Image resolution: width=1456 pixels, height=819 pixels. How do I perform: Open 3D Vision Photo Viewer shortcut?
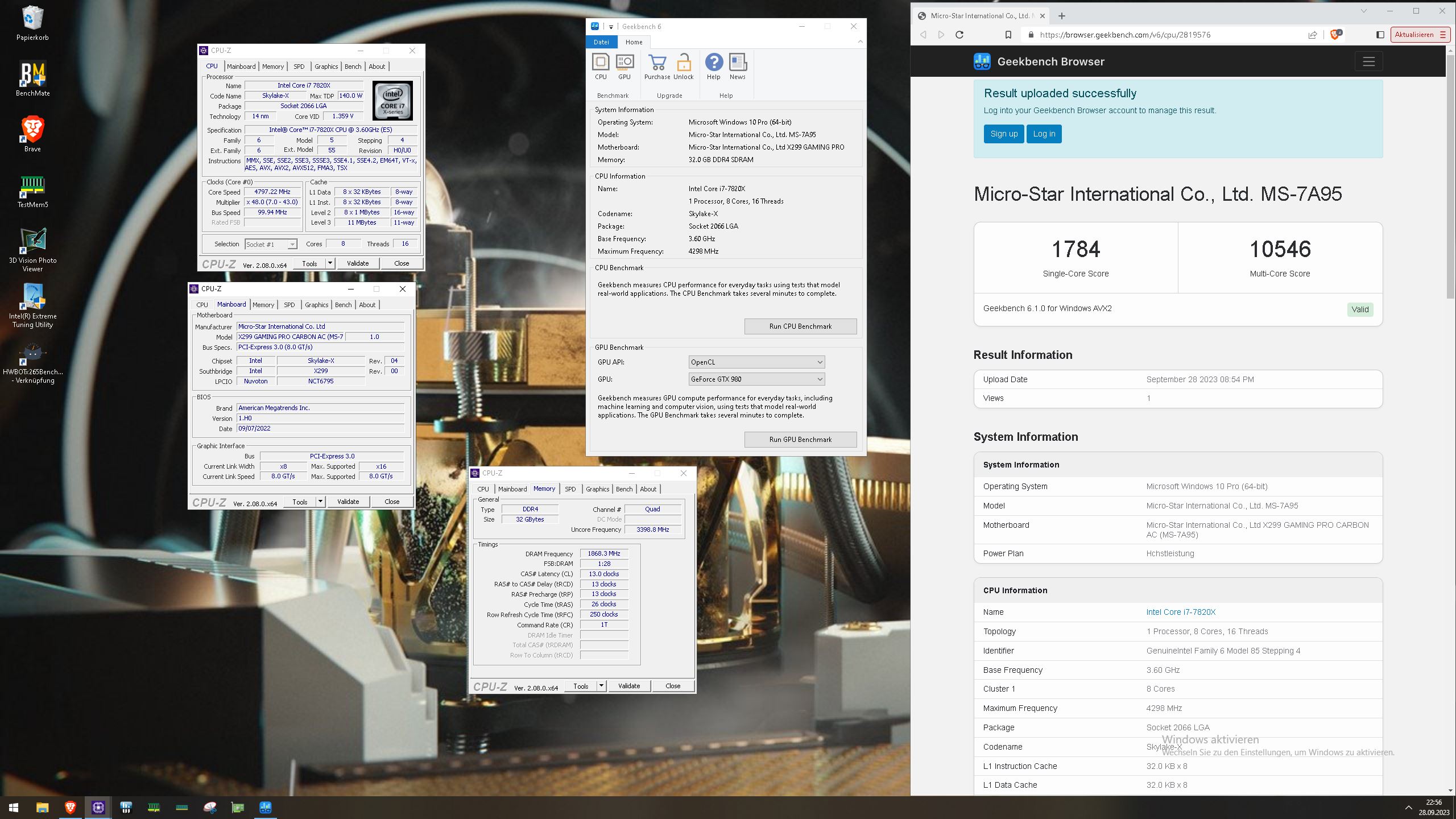(x=32, y=250)
